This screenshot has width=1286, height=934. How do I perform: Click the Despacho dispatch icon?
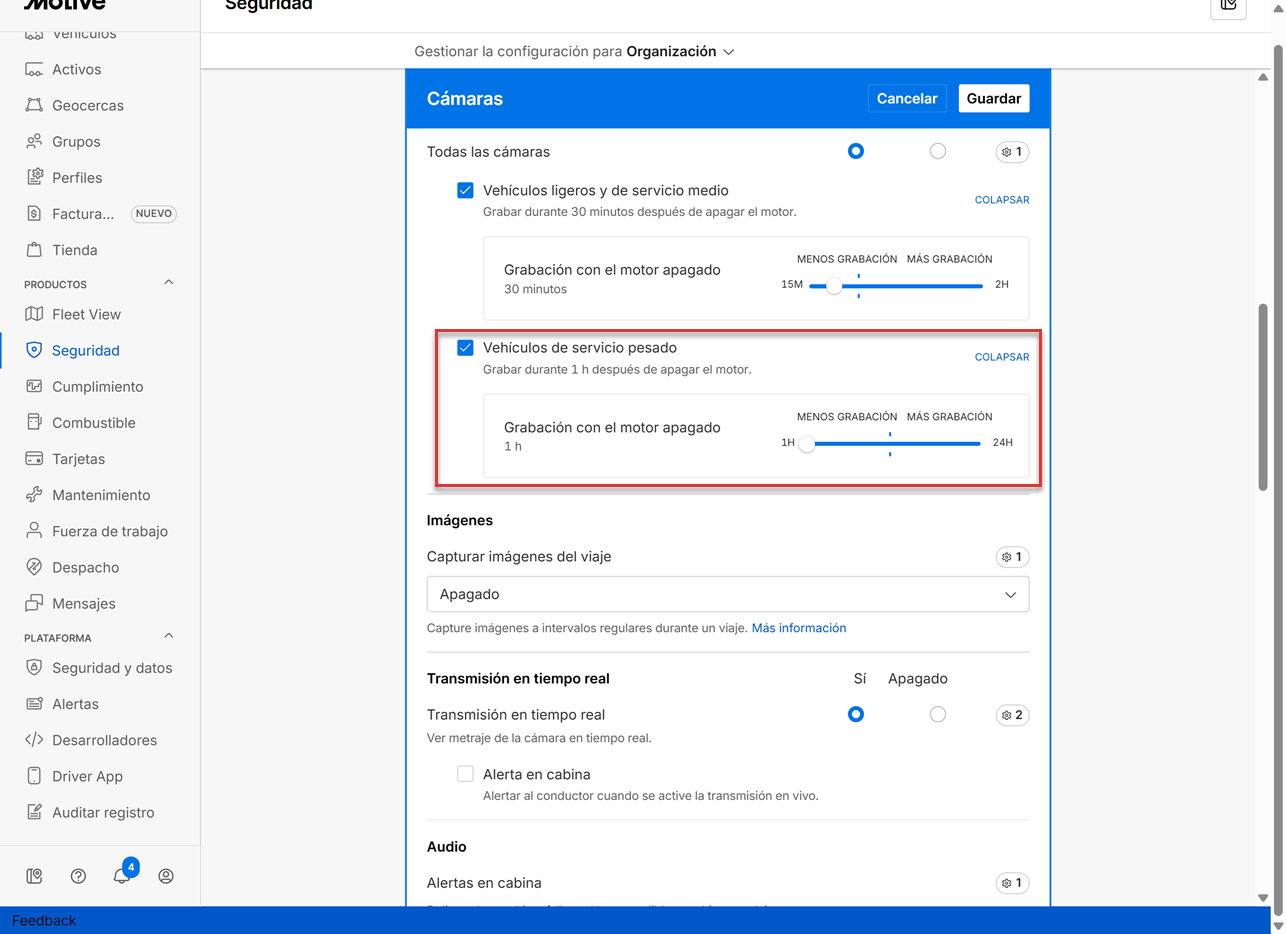tap(34, 567)
